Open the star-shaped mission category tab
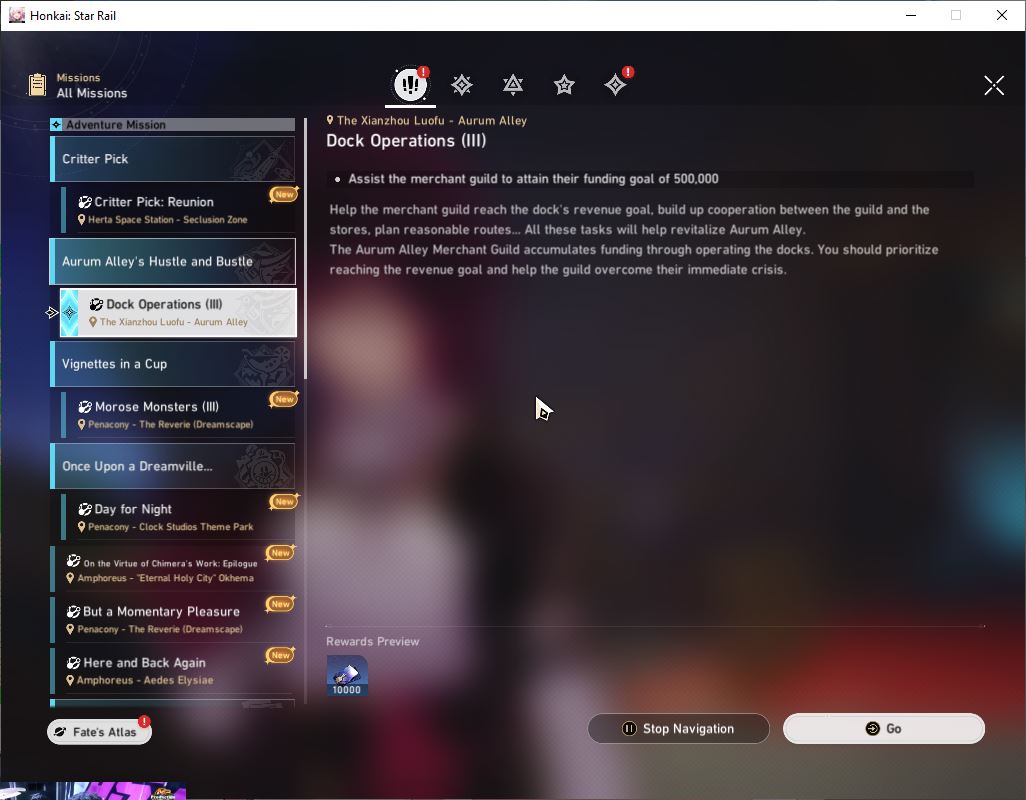Image resolution: width=1026 pixels, height=800 pixels. [x=564, y=84]
